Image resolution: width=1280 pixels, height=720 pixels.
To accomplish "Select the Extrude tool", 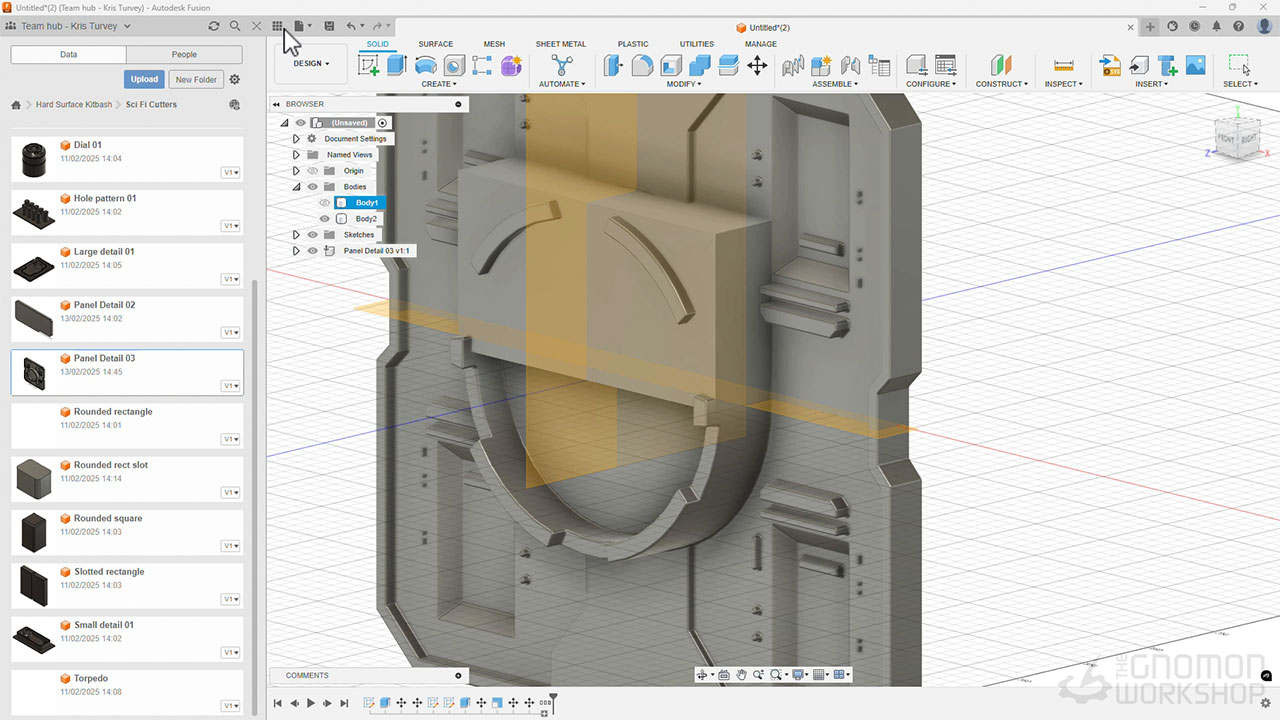I will click(397, 65).
